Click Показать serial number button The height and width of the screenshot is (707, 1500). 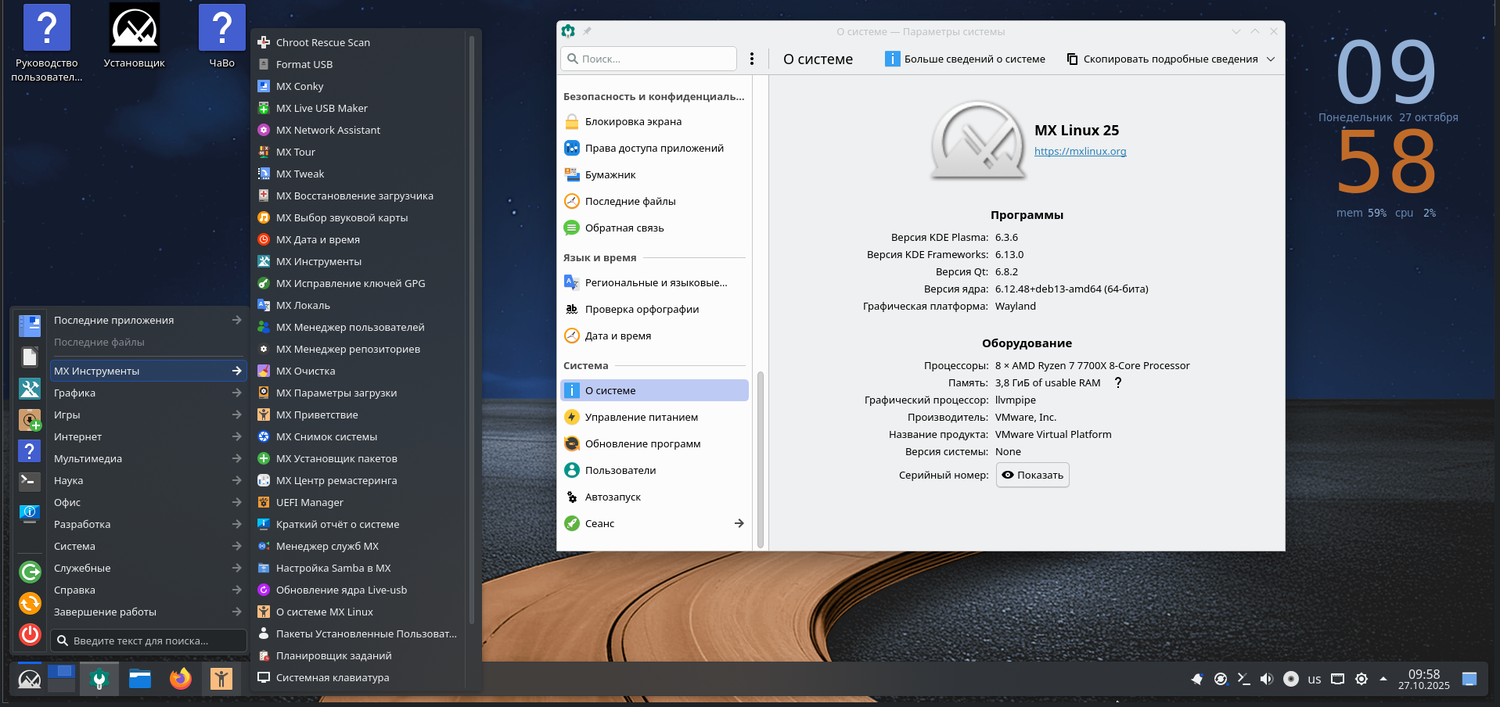pyautogui.click(x=1033, y=475)
